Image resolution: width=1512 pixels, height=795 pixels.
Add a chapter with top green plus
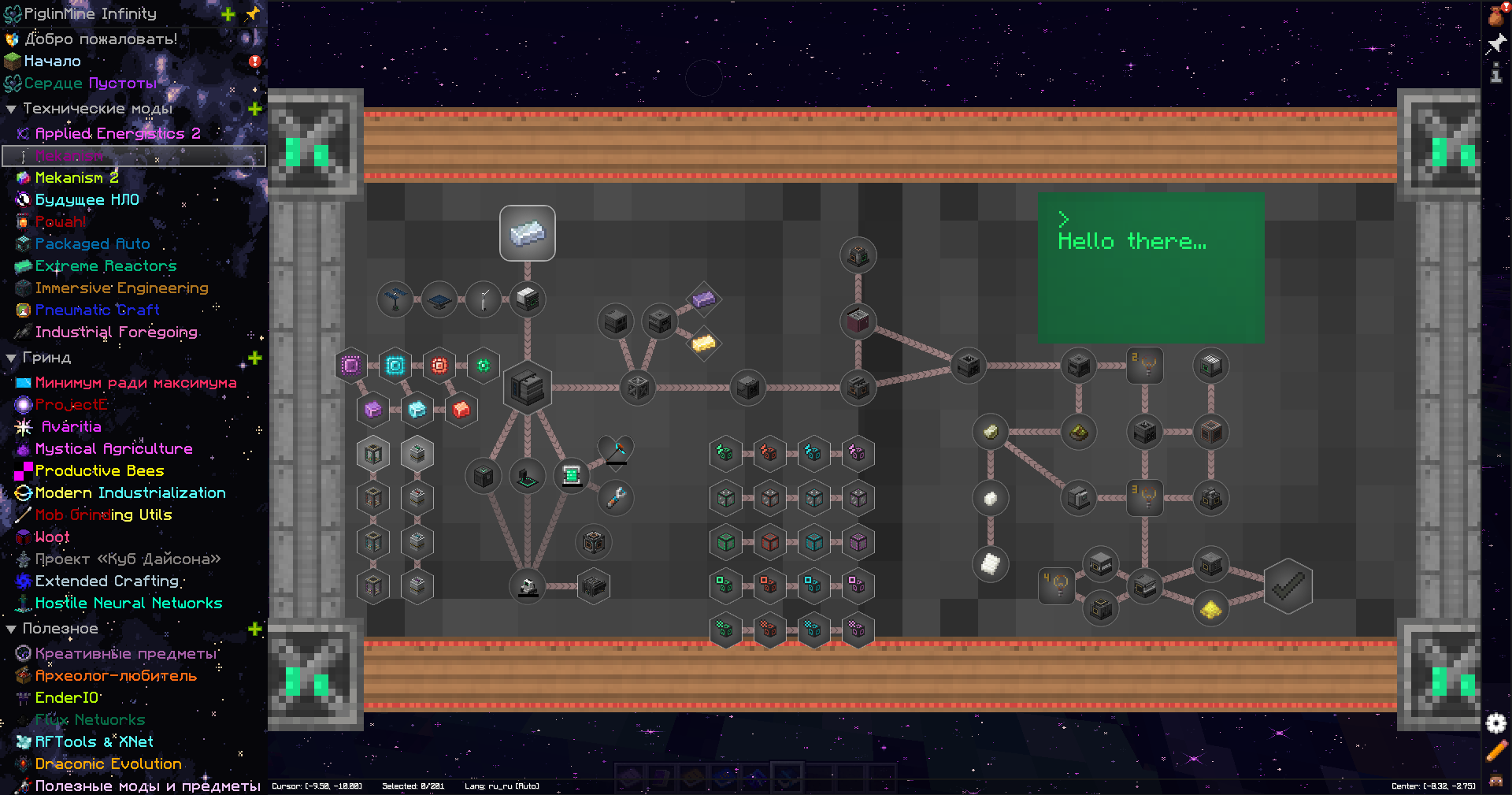[228, 14]
